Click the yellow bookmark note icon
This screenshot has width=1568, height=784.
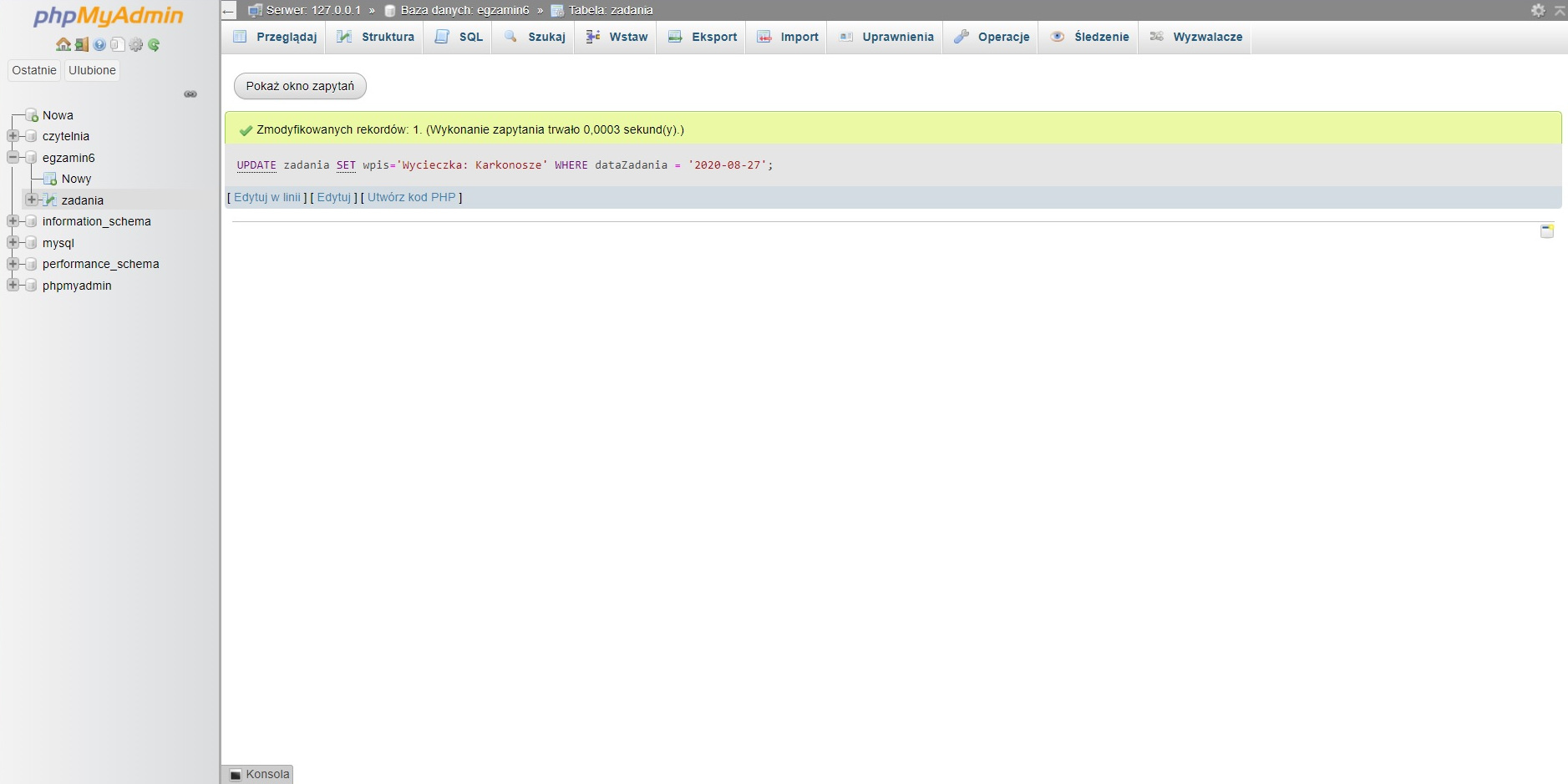point(1547,231)
